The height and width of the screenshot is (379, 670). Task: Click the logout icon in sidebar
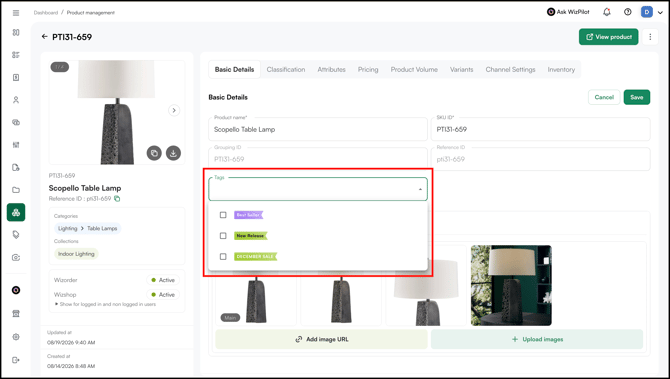(x=16, y=360)
